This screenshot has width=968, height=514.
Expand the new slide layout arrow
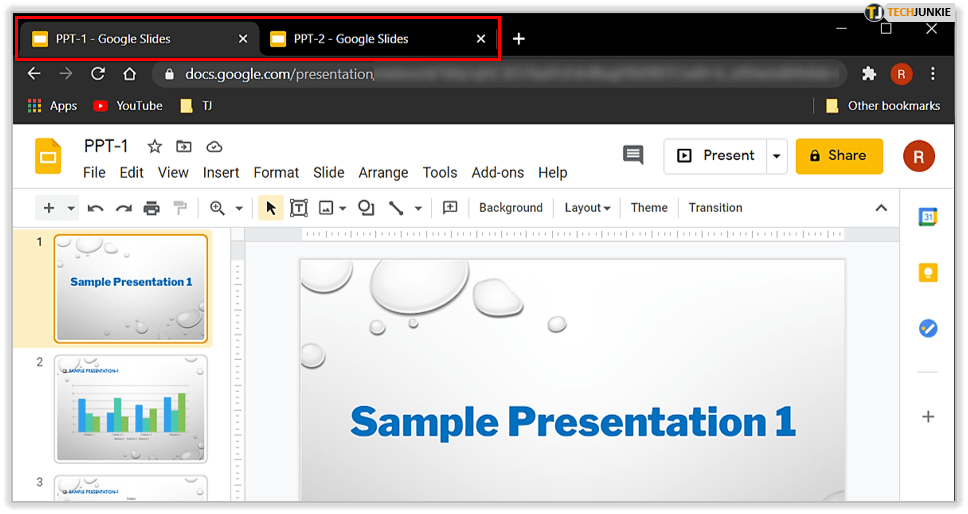click(71, 208)
